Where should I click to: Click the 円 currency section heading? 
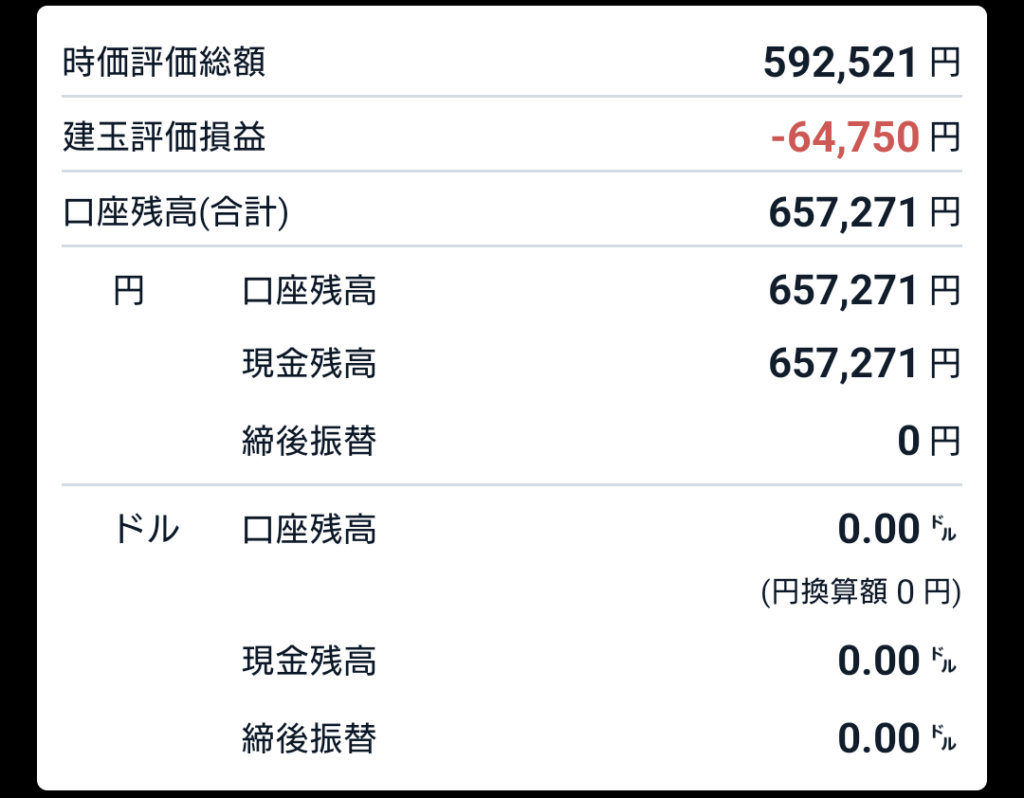point(128,291)
